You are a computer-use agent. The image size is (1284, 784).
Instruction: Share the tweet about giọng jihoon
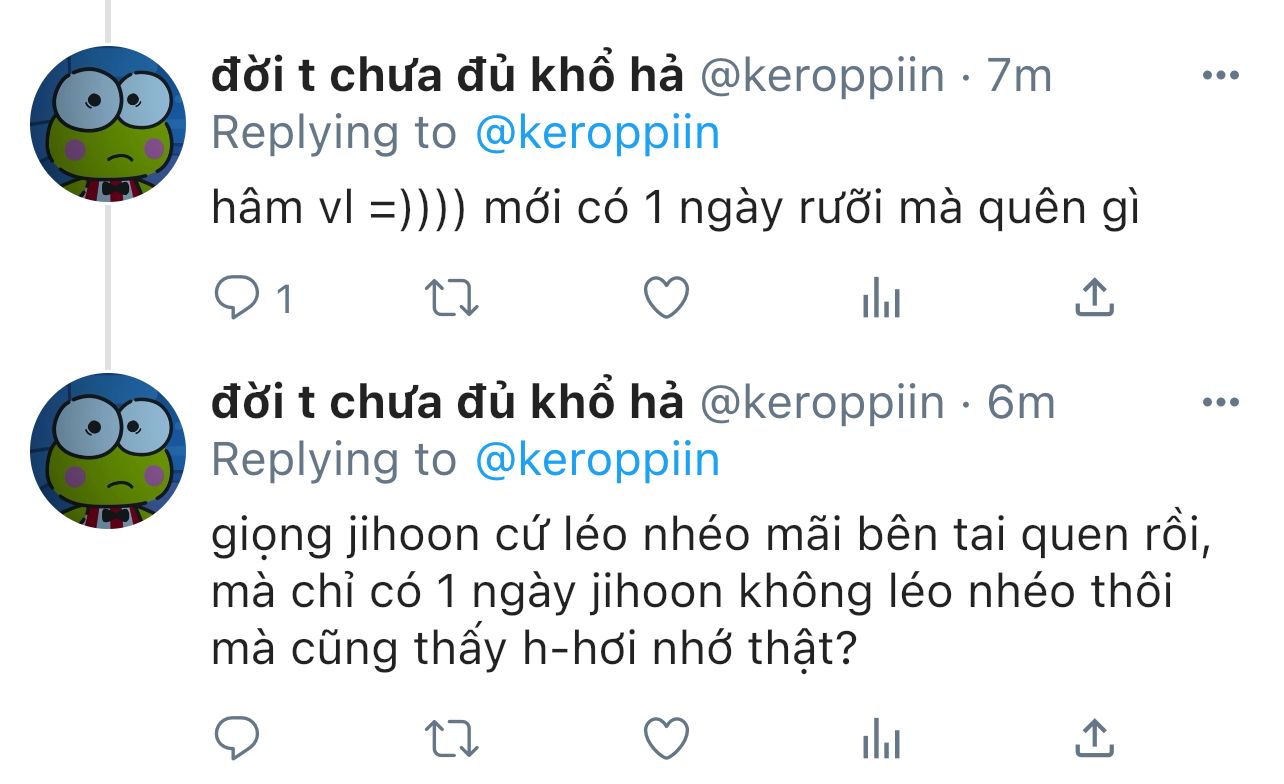coord(1094,739)
